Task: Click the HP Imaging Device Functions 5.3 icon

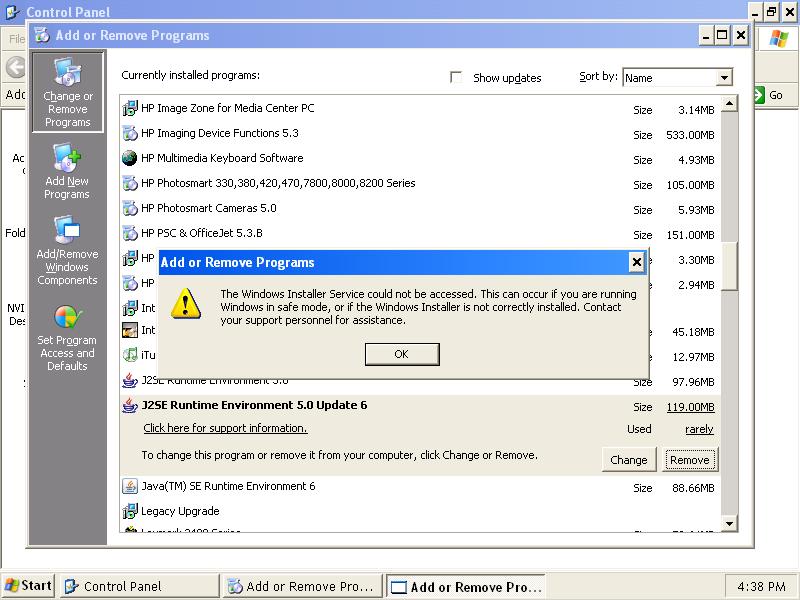Action: coord(130,133)
